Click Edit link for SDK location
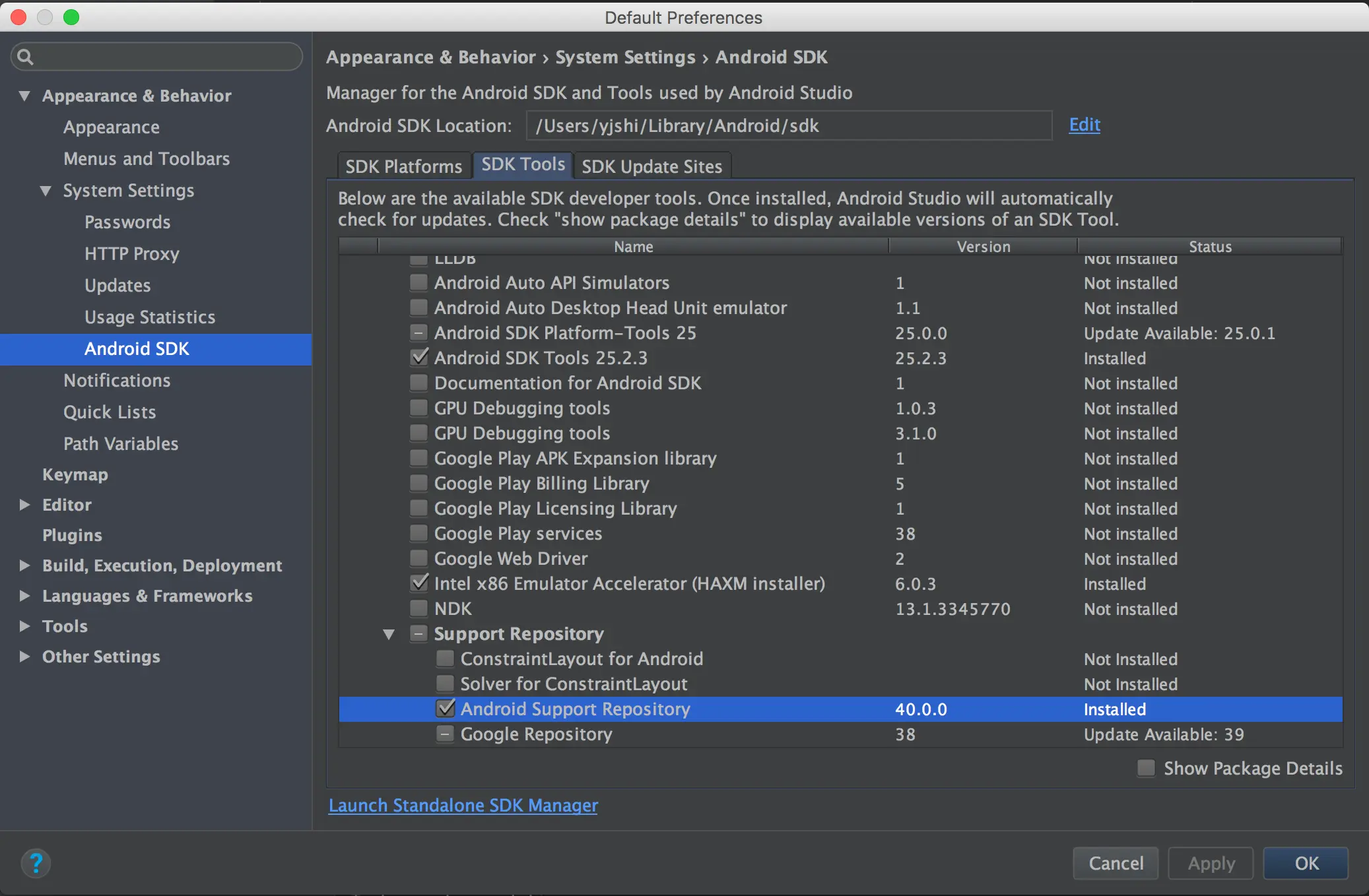Viewport: 1369px width, 896px height. tap(1084, 125)
